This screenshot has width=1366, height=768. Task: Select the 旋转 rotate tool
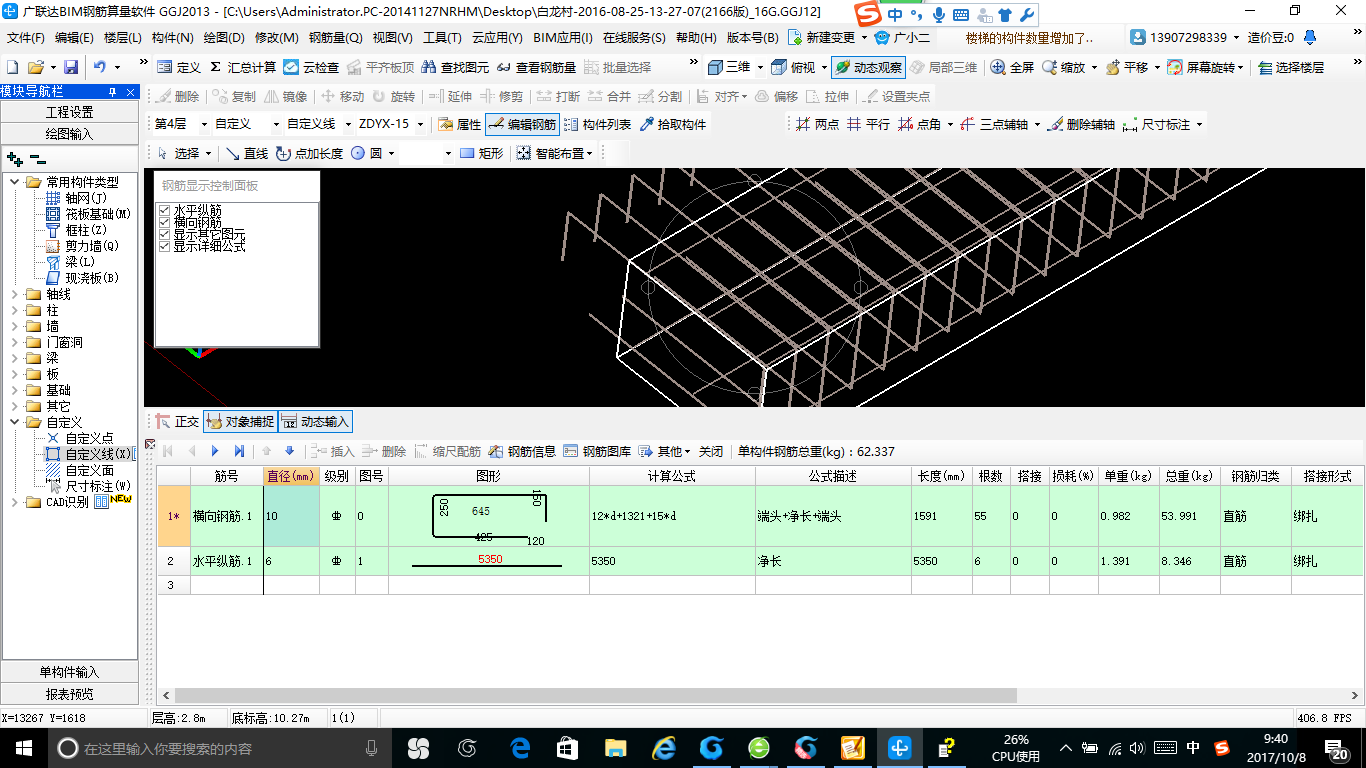click(x=393, y=96)
